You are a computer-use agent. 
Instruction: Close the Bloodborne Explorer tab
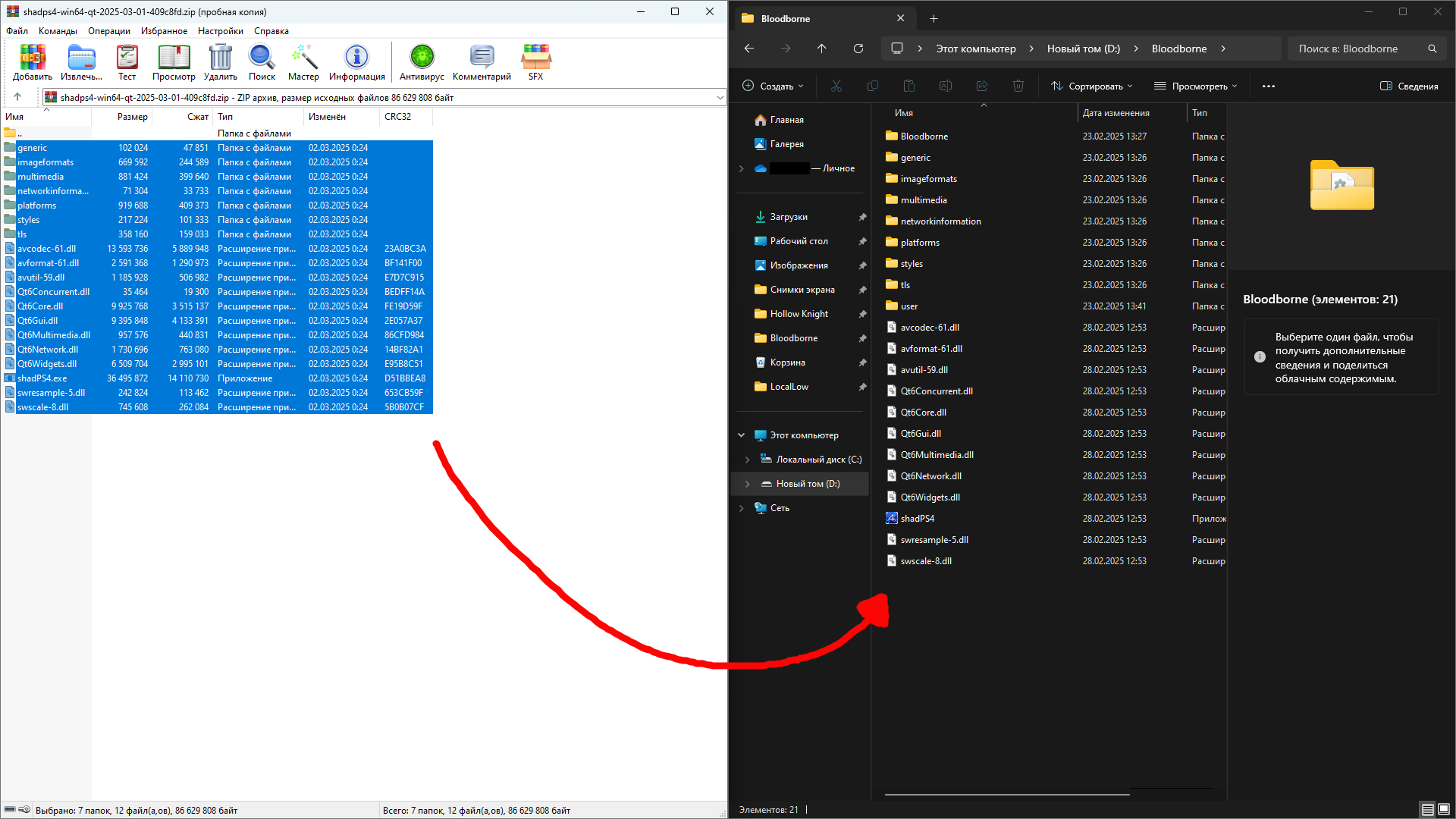900,18
